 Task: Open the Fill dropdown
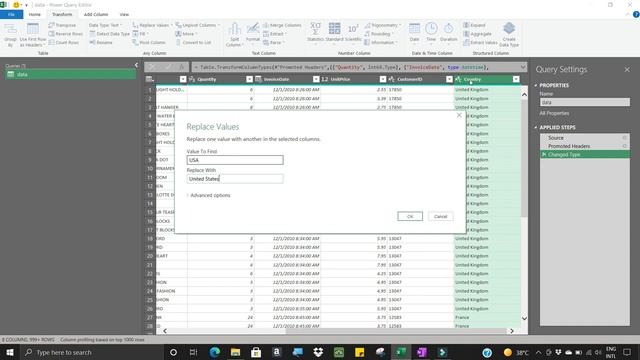click(x=140, y=34)
